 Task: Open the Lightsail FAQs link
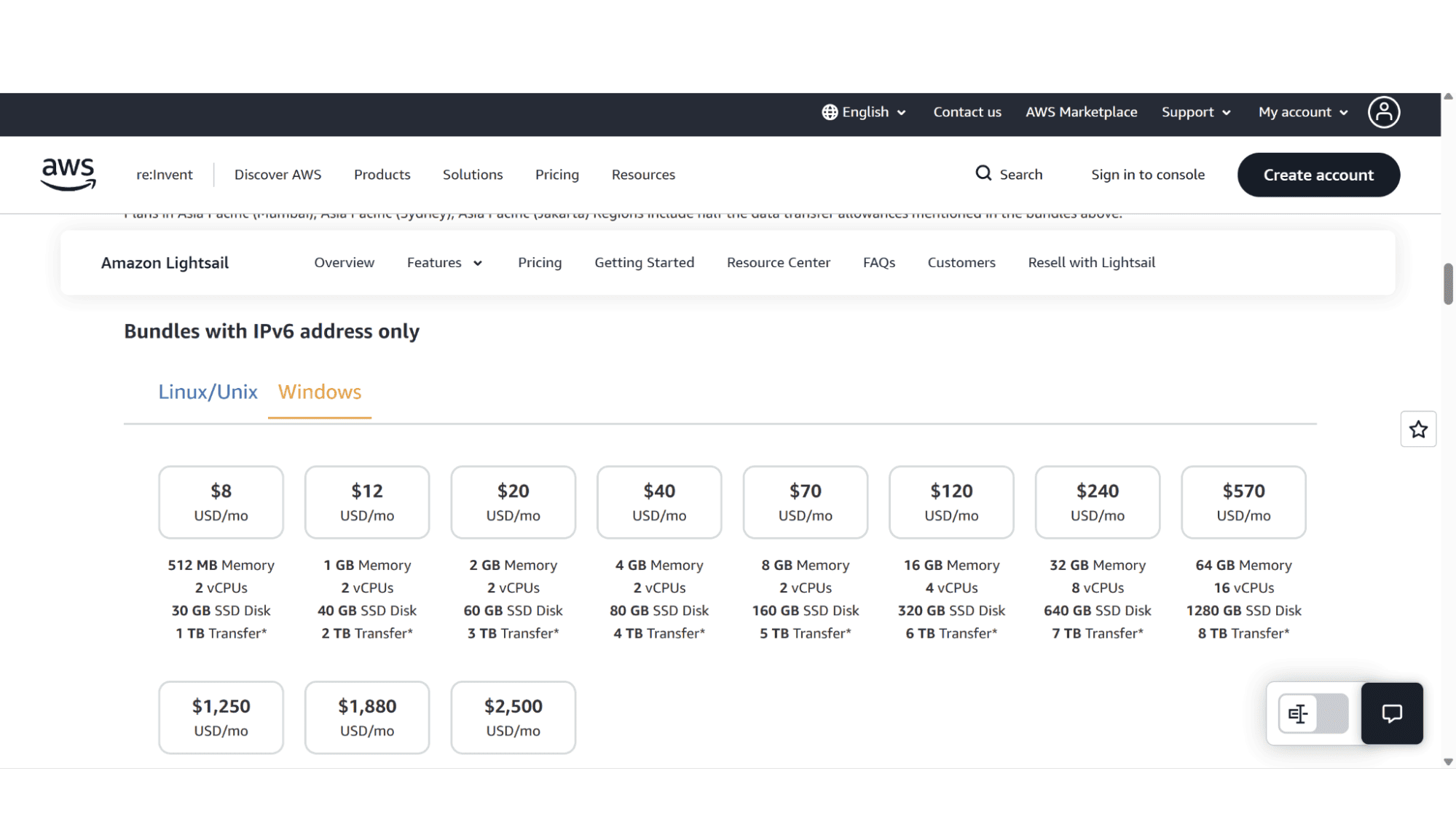(878, 263)
